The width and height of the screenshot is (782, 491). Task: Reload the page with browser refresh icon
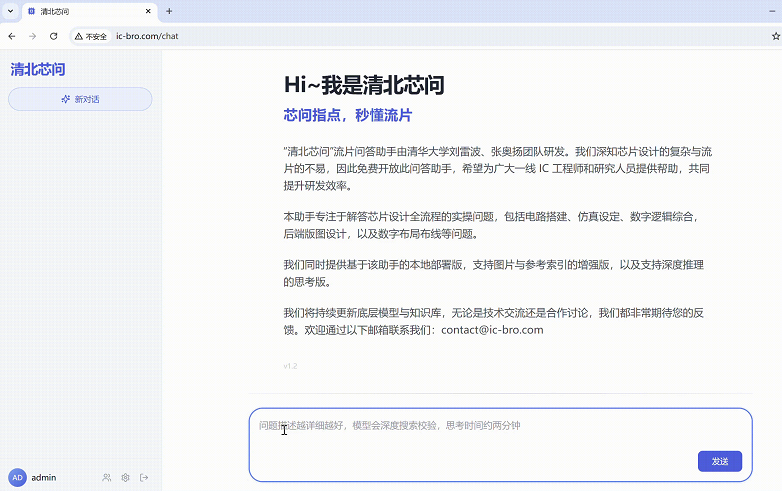pos(53,36)
